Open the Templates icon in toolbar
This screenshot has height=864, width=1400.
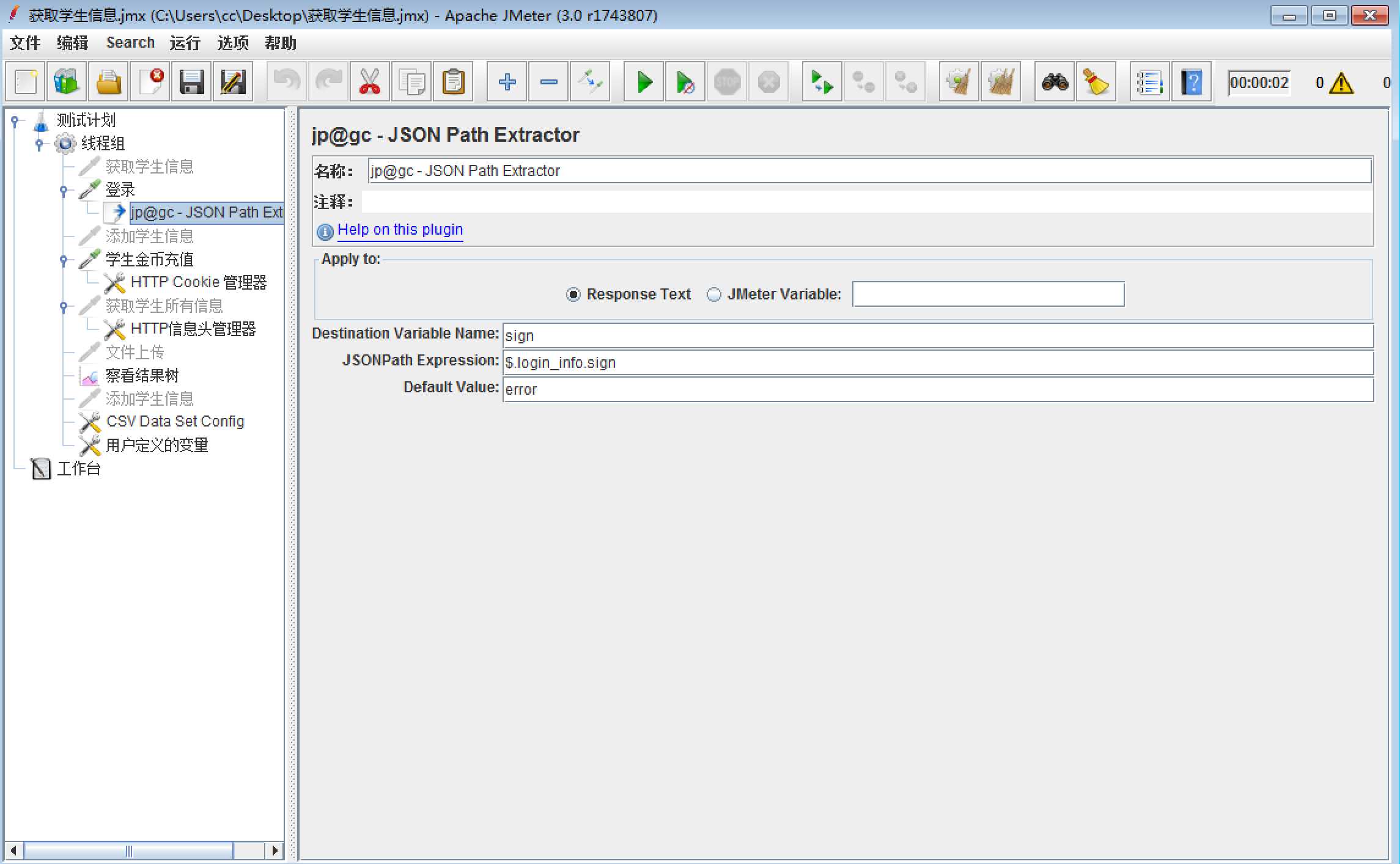point(67,82)
